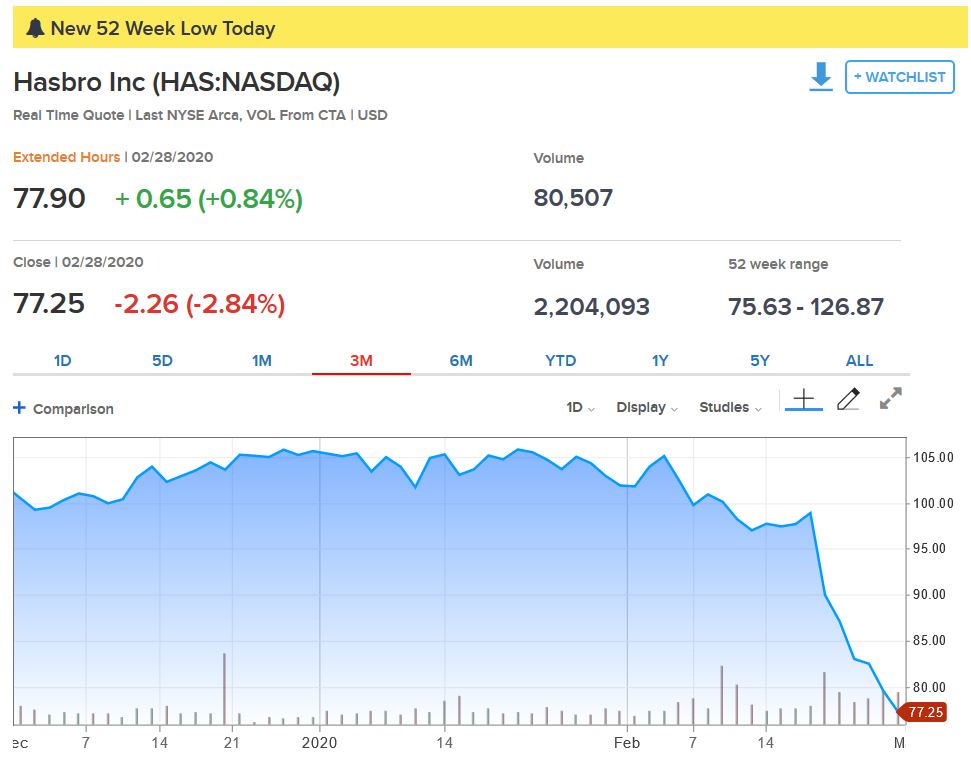Show ALL price history tab
This screenshot has height=760, width=971.
tap(859, 361)
